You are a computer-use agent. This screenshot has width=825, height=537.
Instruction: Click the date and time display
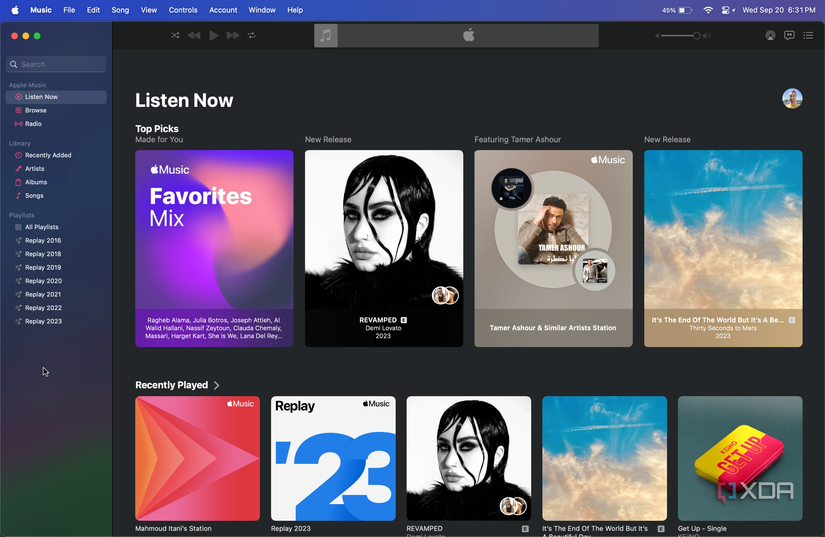click(779, 10)
